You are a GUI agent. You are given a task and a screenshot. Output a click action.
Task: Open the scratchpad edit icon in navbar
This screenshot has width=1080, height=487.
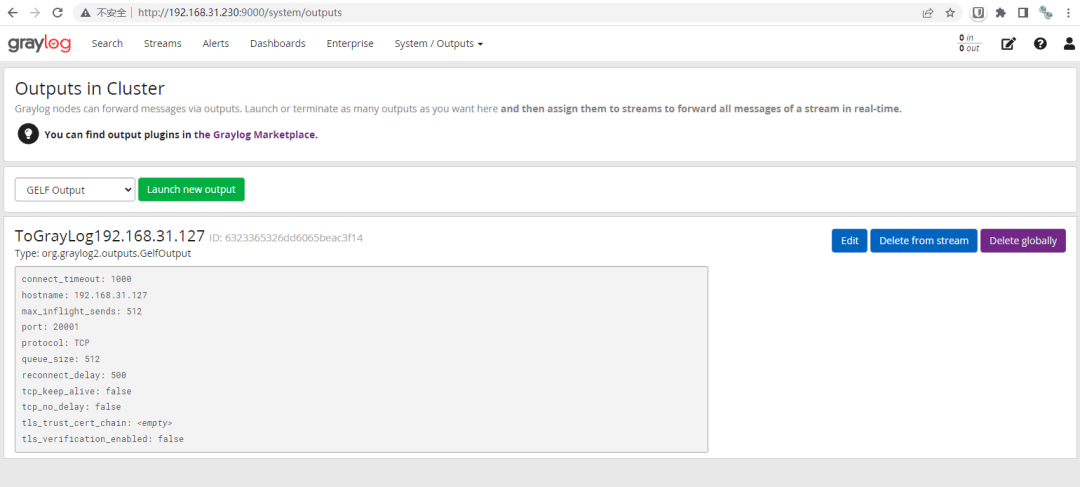1008,43
